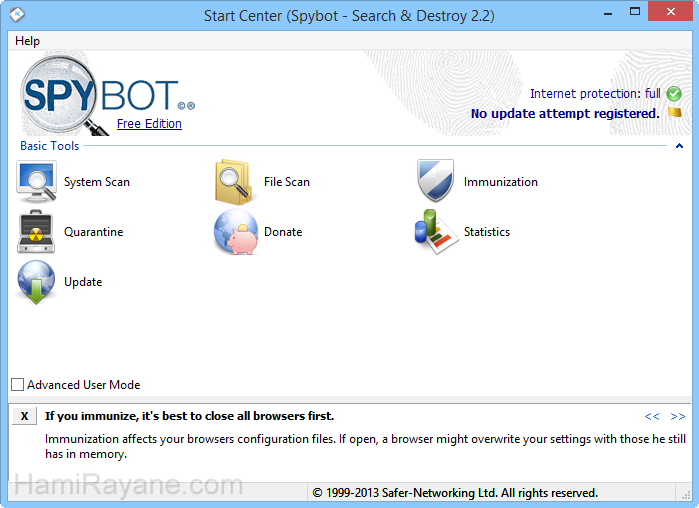This screenshot has width=699, height=508.
Task: Click the copyright Safer-Networking status text
Action: pyautogui.click(x=455, y=493)
